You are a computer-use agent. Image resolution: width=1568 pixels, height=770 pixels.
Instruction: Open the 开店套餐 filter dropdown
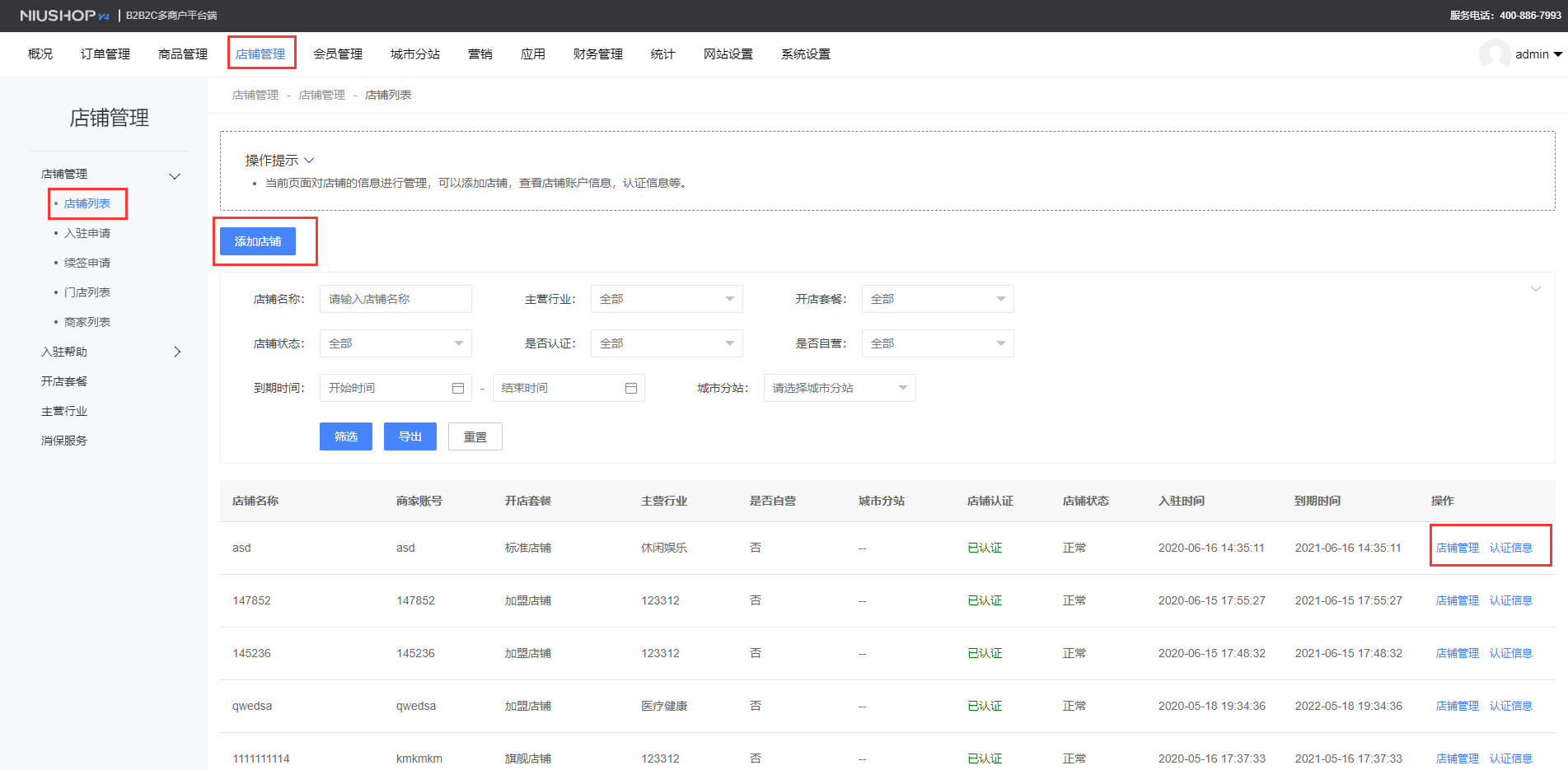(938, 299)
